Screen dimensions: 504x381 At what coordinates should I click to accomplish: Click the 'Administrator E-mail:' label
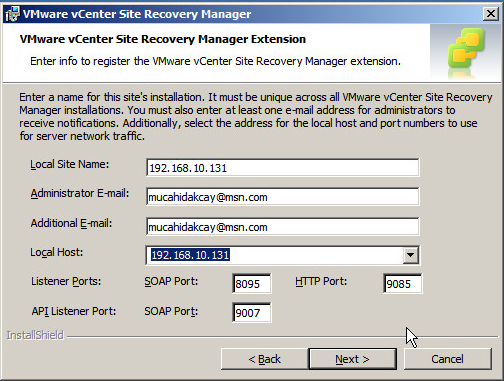[x=80, y=193]
